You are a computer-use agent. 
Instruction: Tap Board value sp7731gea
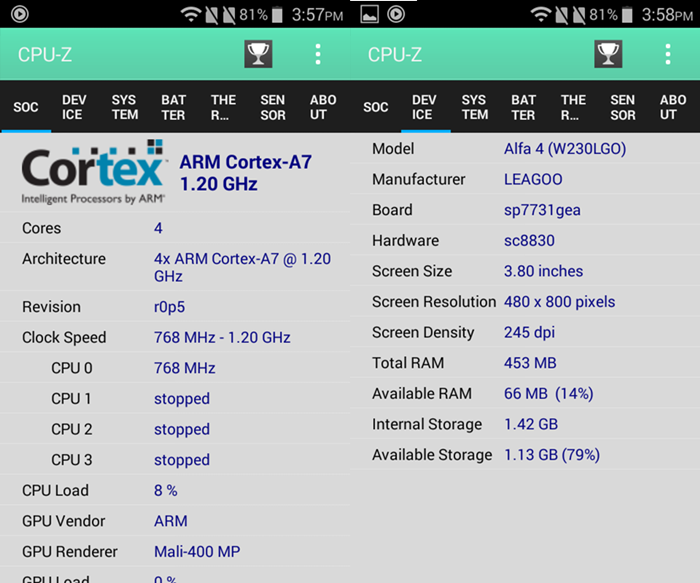(542, 210)
